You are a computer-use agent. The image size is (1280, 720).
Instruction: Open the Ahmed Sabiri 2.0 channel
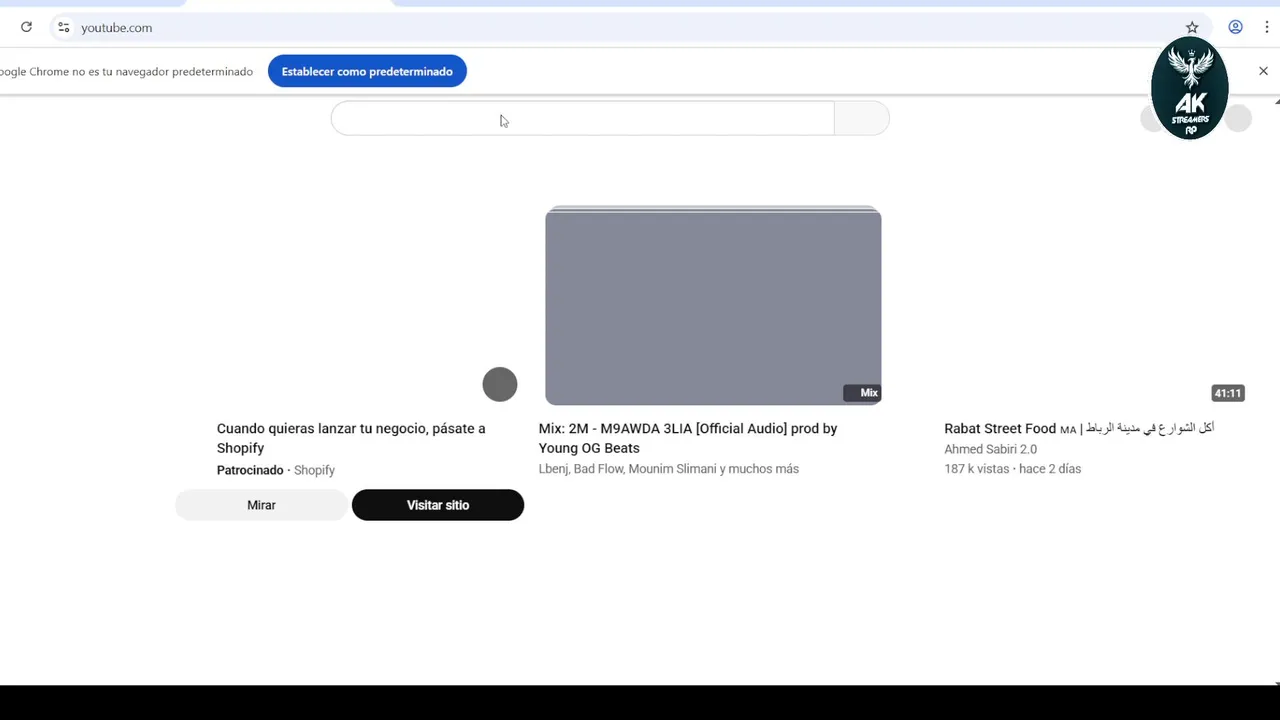point(990,449)
